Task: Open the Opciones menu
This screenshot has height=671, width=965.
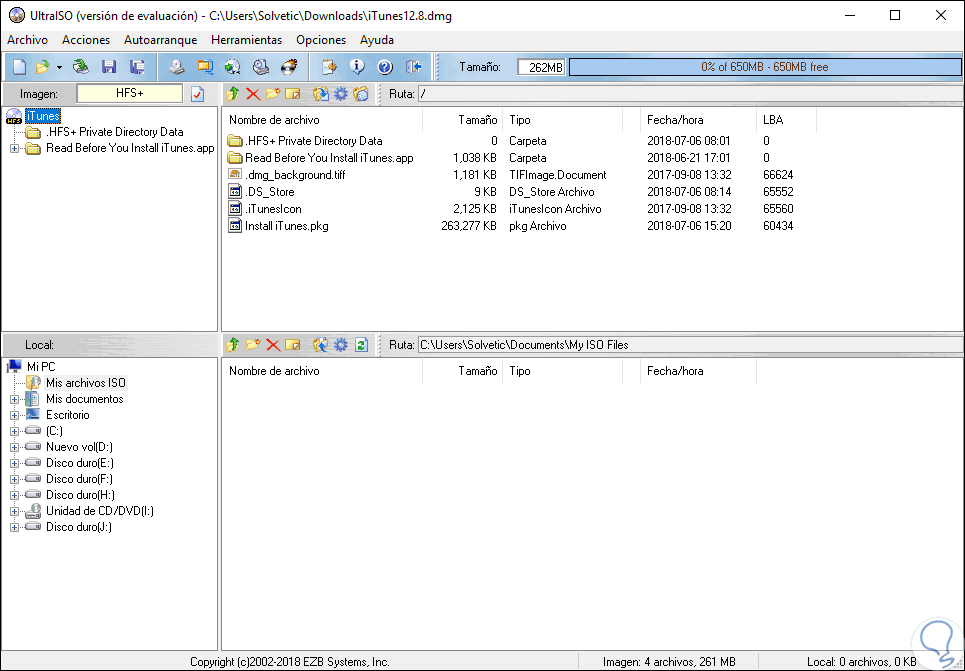Action: tap(320, 40)
